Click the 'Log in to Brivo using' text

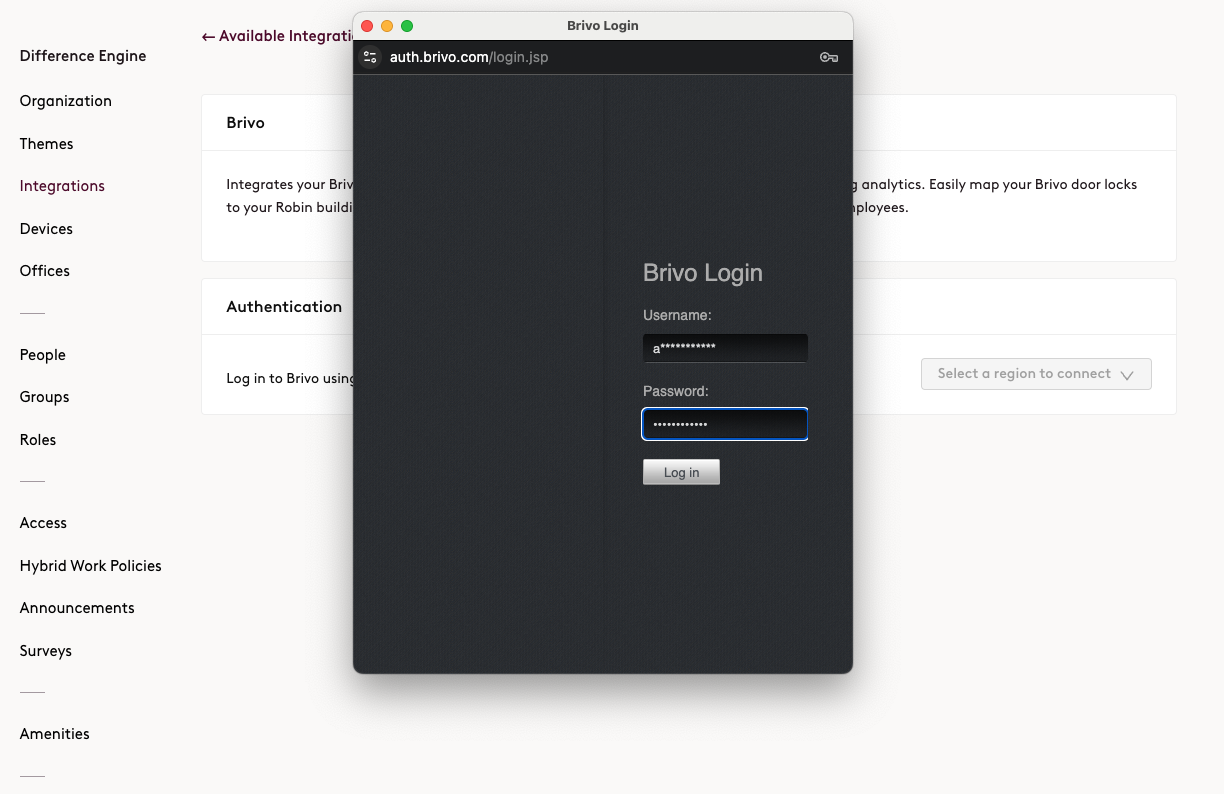click(290, 379)
